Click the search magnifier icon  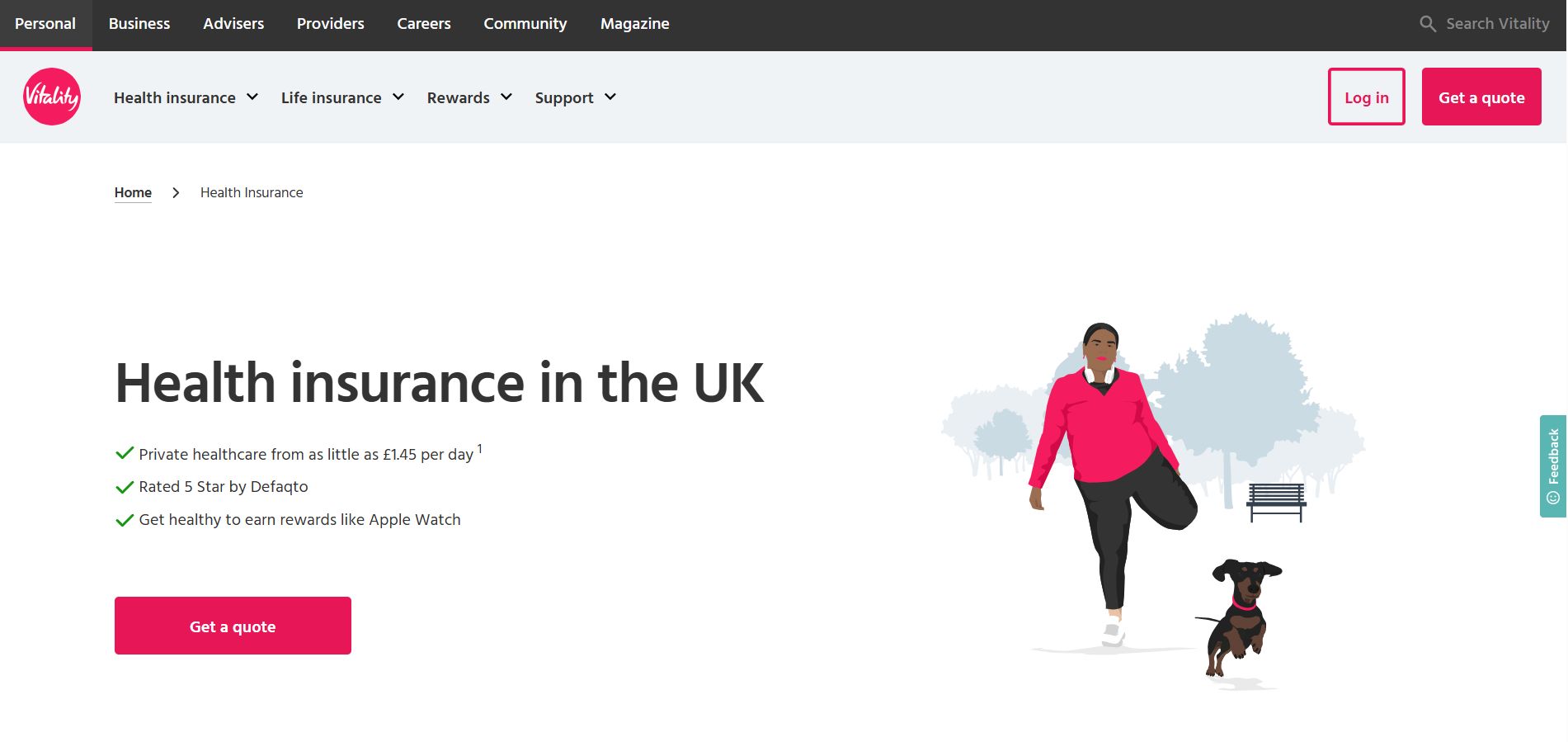[x=1427, y=24]
